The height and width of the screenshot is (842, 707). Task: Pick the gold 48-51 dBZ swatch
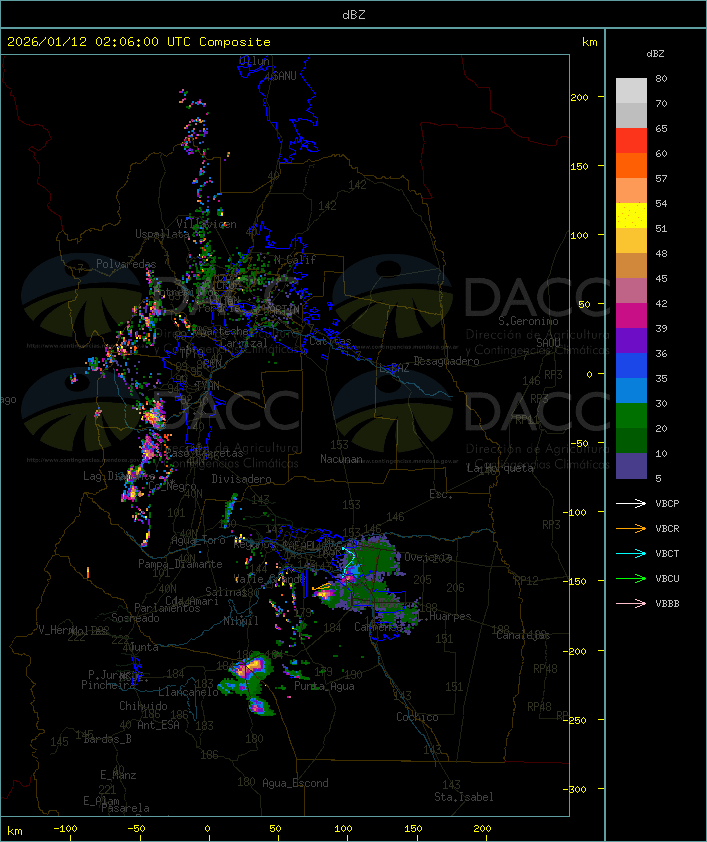(x=631, y=241)
